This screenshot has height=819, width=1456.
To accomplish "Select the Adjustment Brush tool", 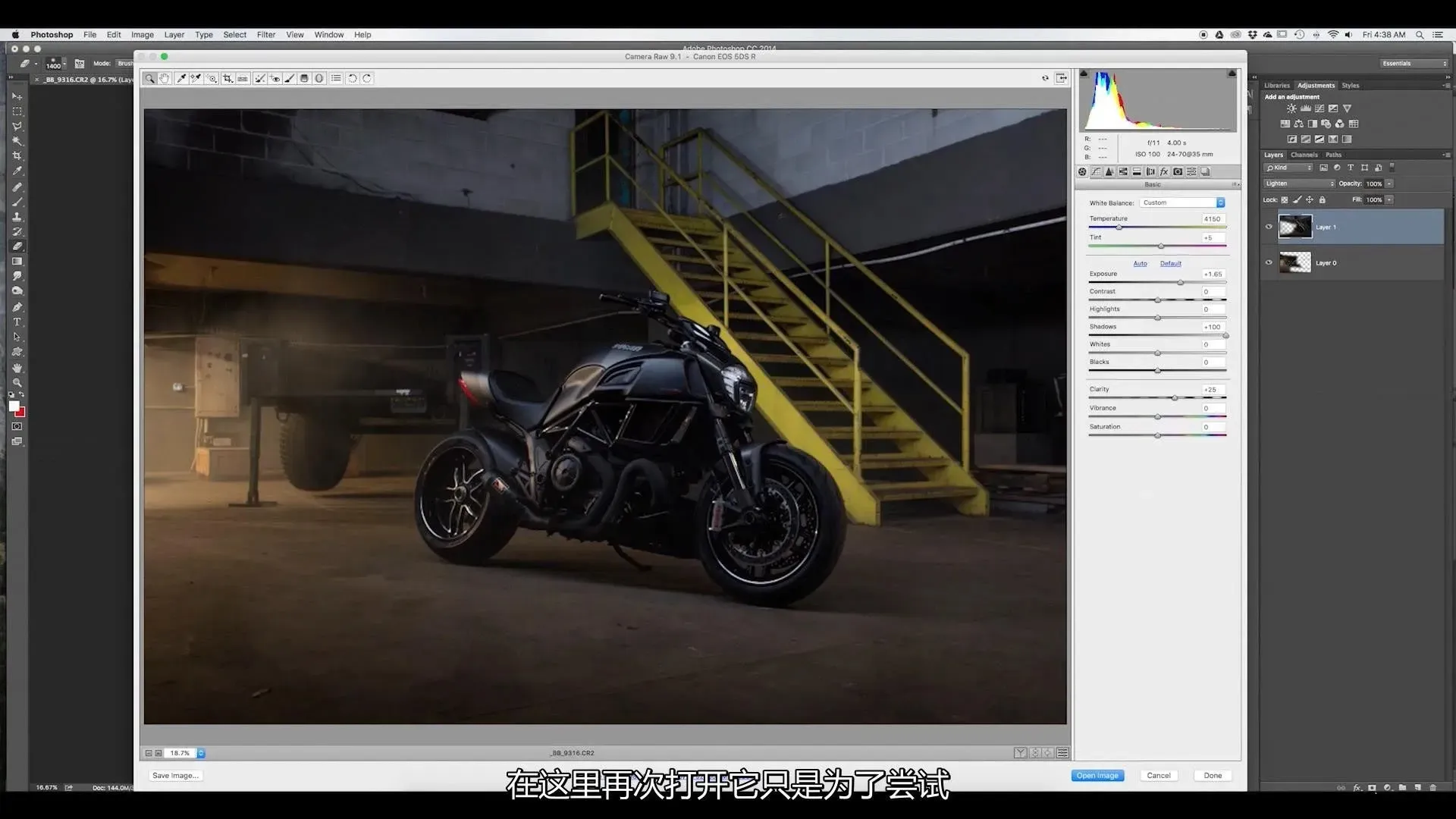I will (290, 78).
